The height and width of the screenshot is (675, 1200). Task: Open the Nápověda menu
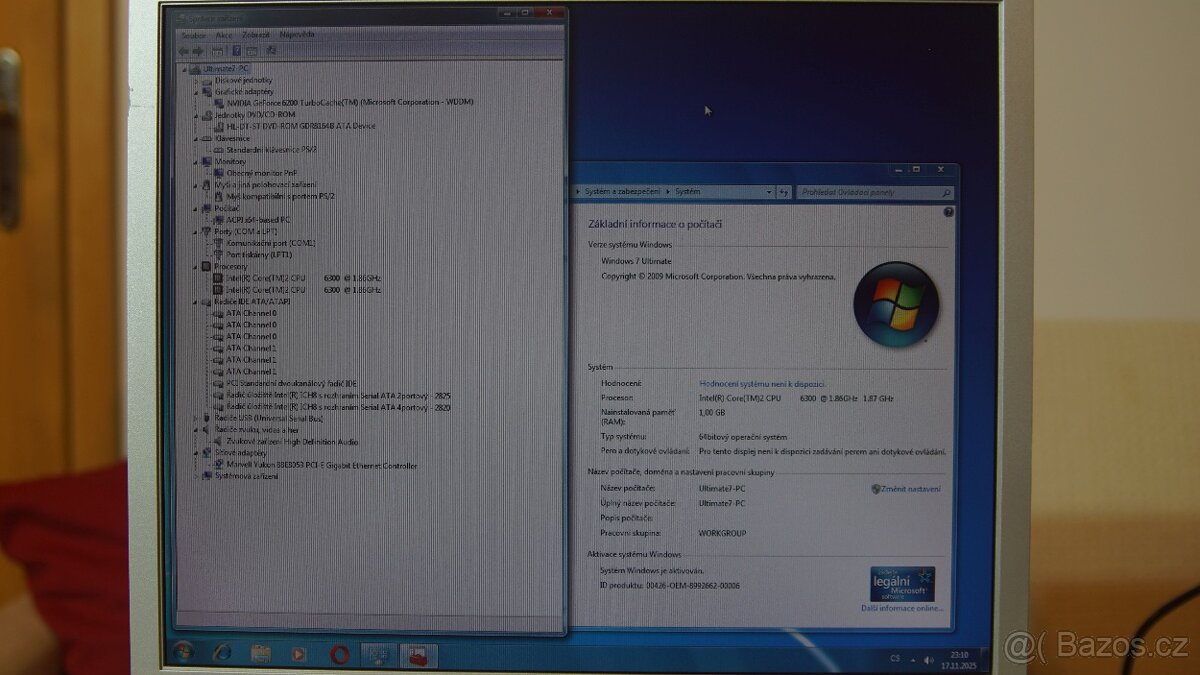click(x=297, y=35)
